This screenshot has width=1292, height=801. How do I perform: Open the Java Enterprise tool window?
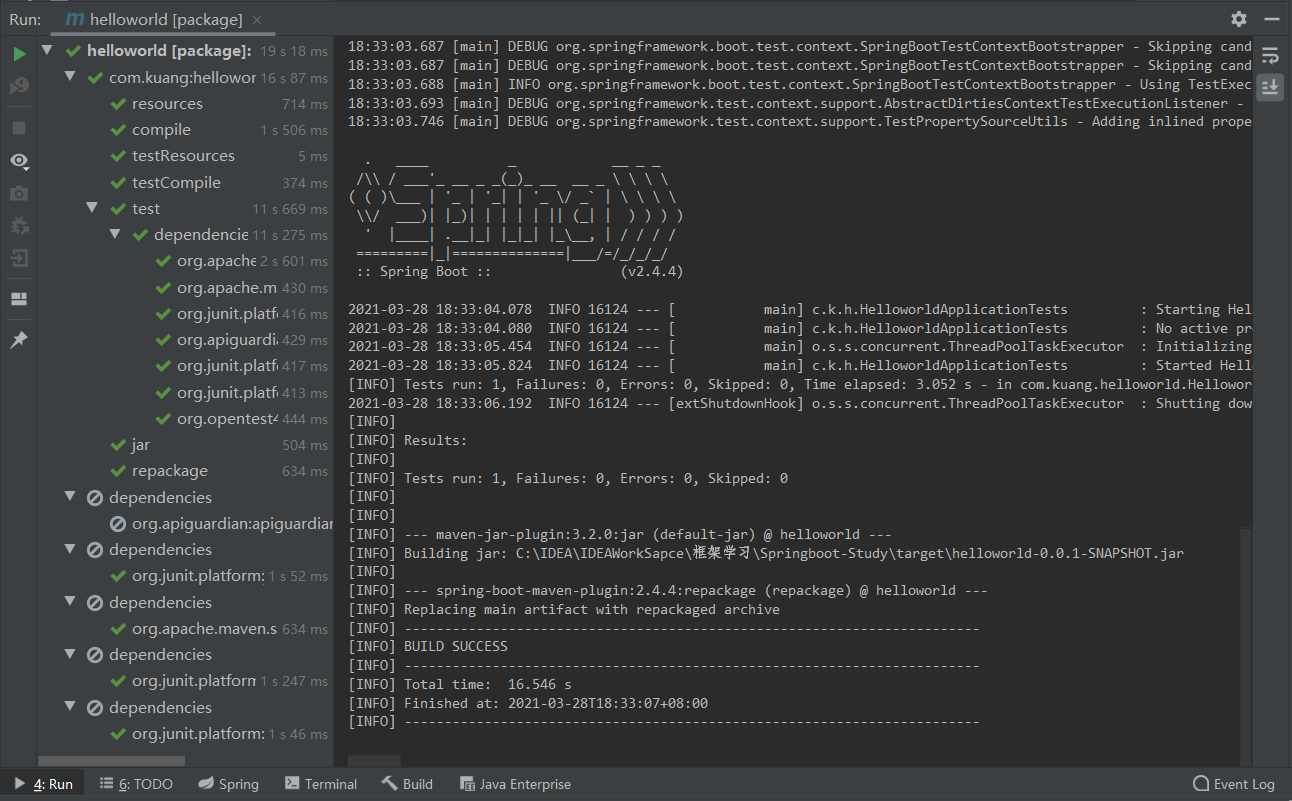coord(515,784)
